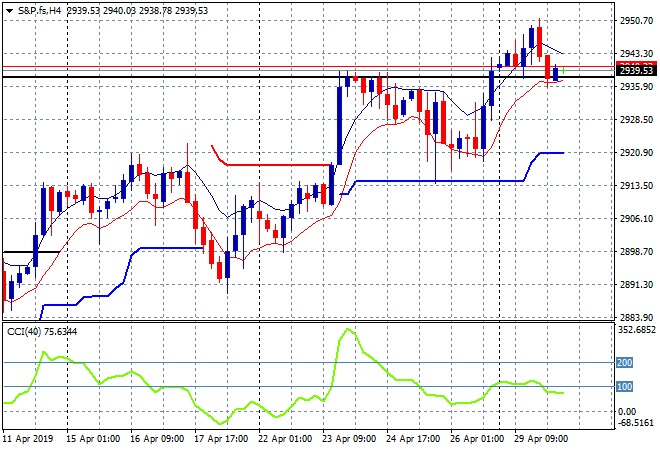Click the current price tag 2939.53
Image resolution: width=660 pixels, height=450 pixels.
click(x=636, y=71)
